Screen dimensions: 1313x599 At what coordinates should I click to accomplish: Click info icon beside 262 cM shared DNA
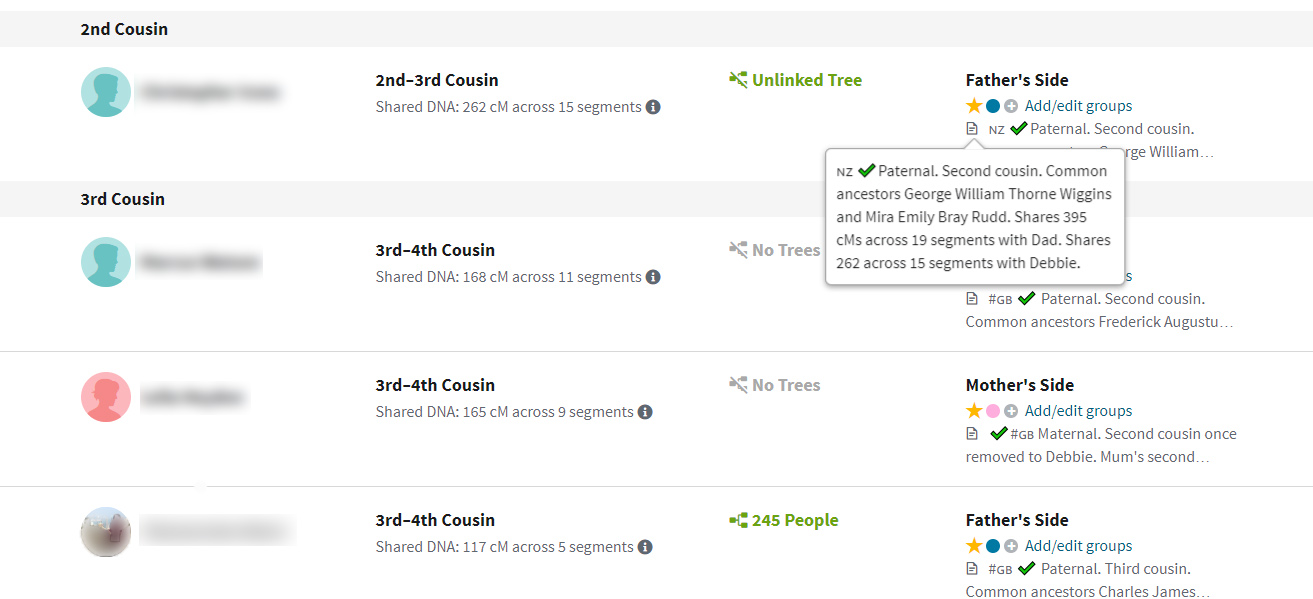coord(653,107)
